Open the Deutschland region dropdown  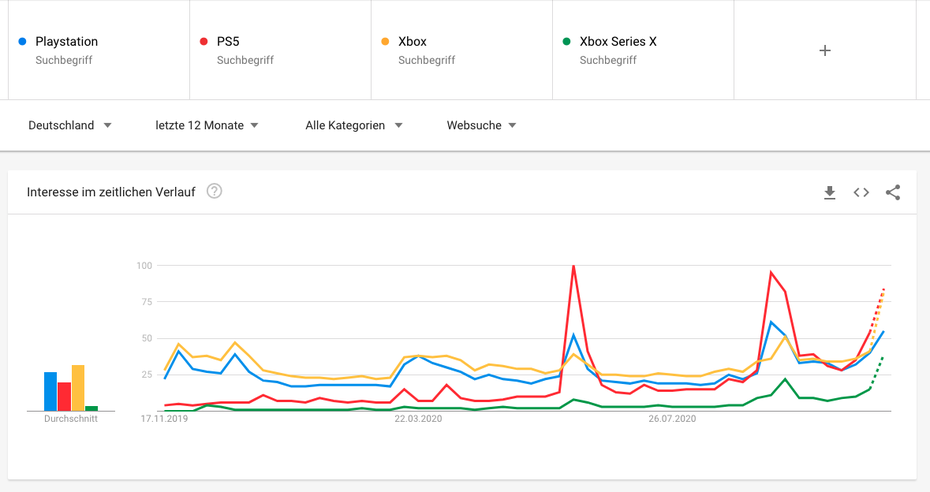70,125
